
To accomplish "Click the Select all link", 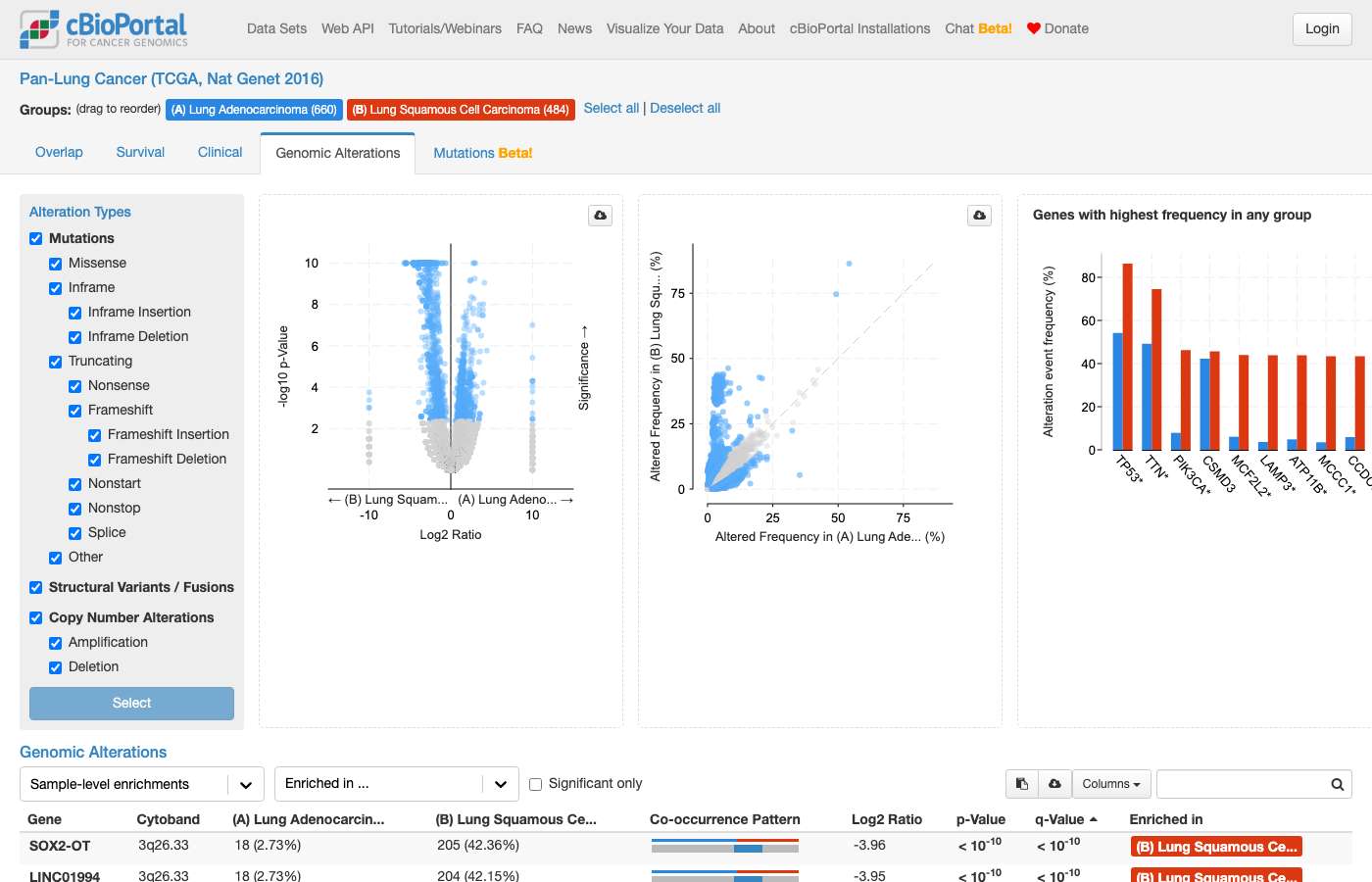I will pos(612,109).
